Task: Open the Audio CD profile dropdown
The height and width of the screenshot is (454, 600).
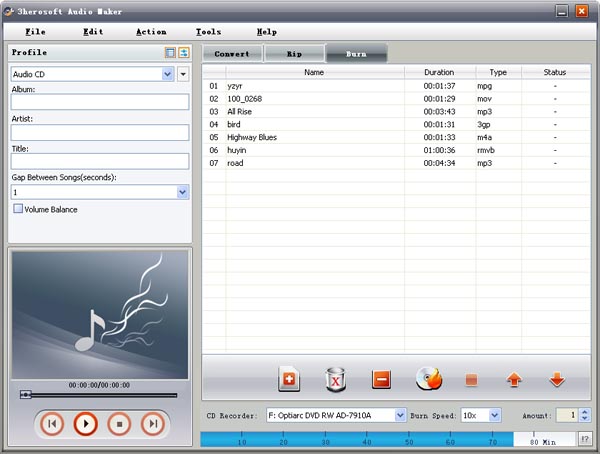Action: point(167,74)
